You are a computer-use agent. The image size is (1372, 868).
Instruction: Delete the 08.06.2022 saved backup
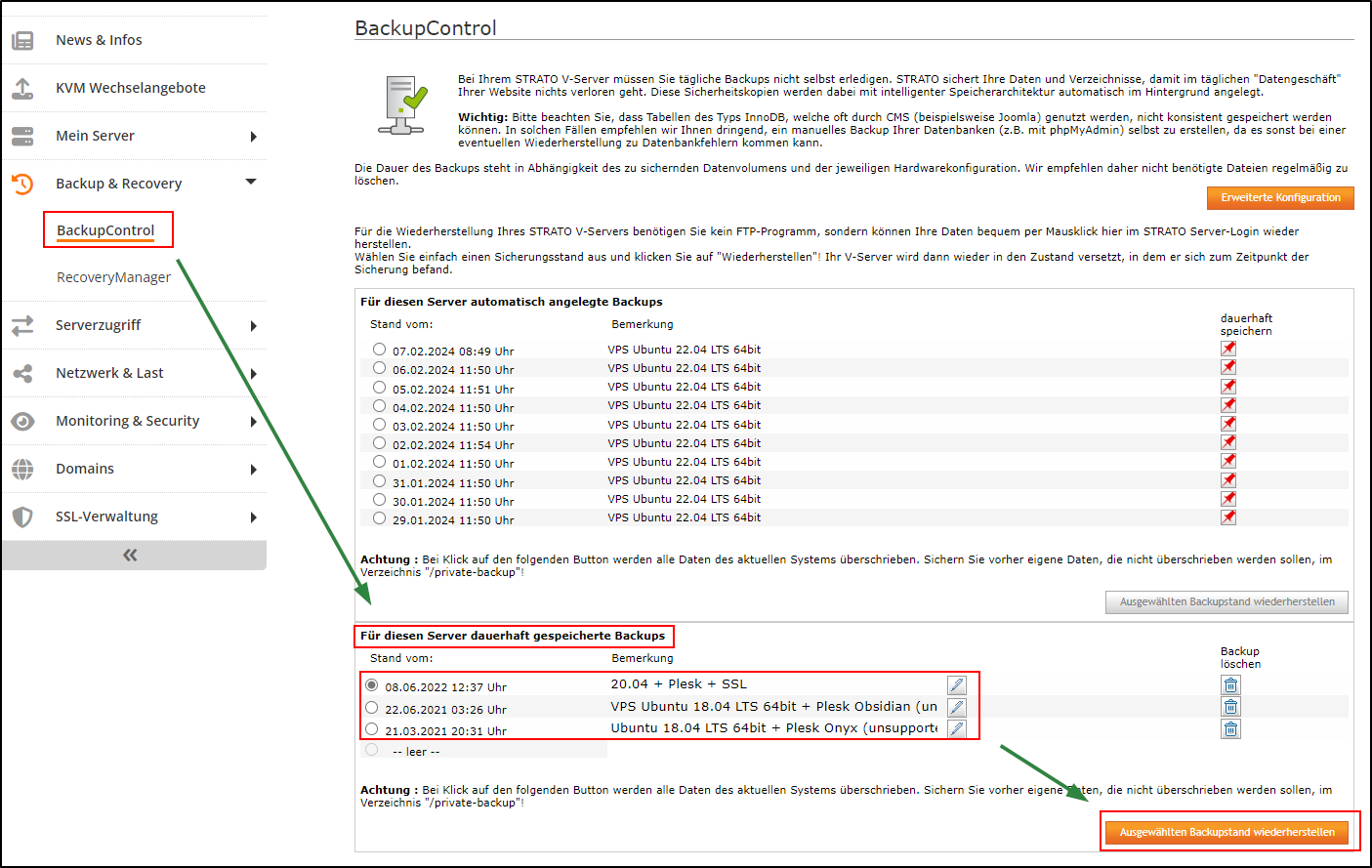pyautogui.click(x=1230, y=685)
